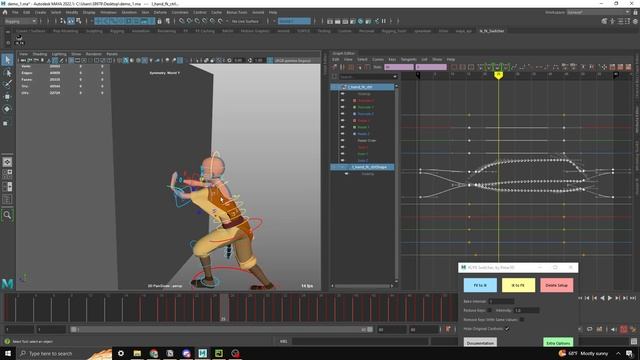Viewport: 640px width, 360px height.
Task: Click the No Live Surface field
Action: tap(246, 21)
